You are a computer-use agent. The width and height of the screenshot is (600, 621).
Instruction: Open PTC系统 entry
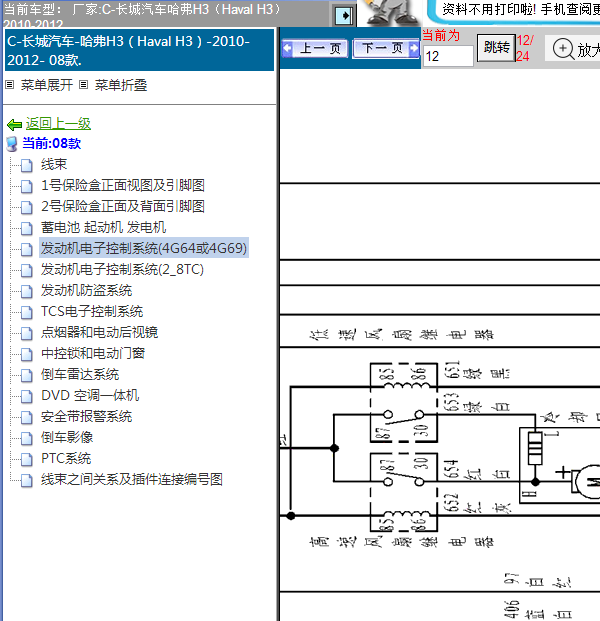point(66,458)
